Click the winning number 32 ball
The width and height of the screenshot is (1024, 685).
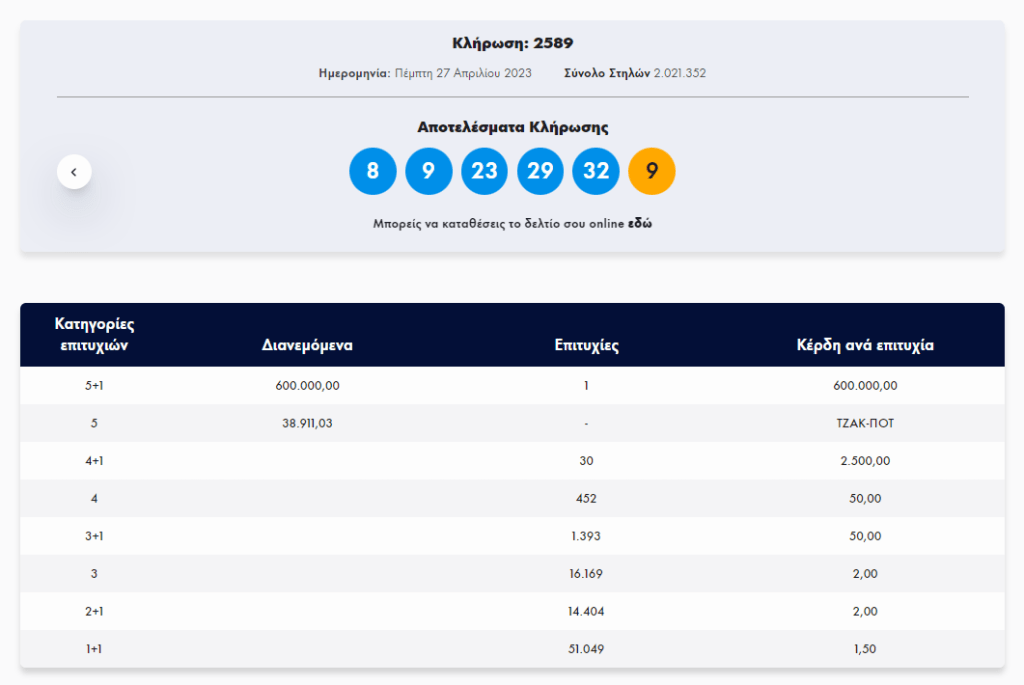596,171
